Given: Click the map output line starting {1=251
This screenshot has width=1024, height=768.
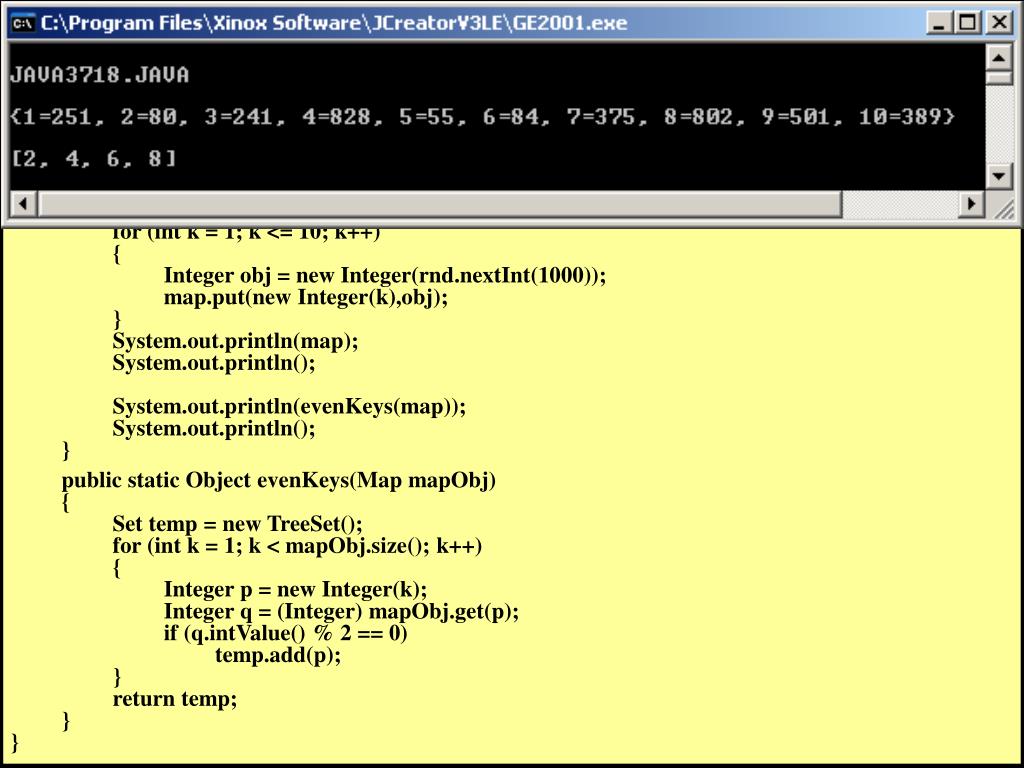Looking at the screenshot, I should click(483, 118).
